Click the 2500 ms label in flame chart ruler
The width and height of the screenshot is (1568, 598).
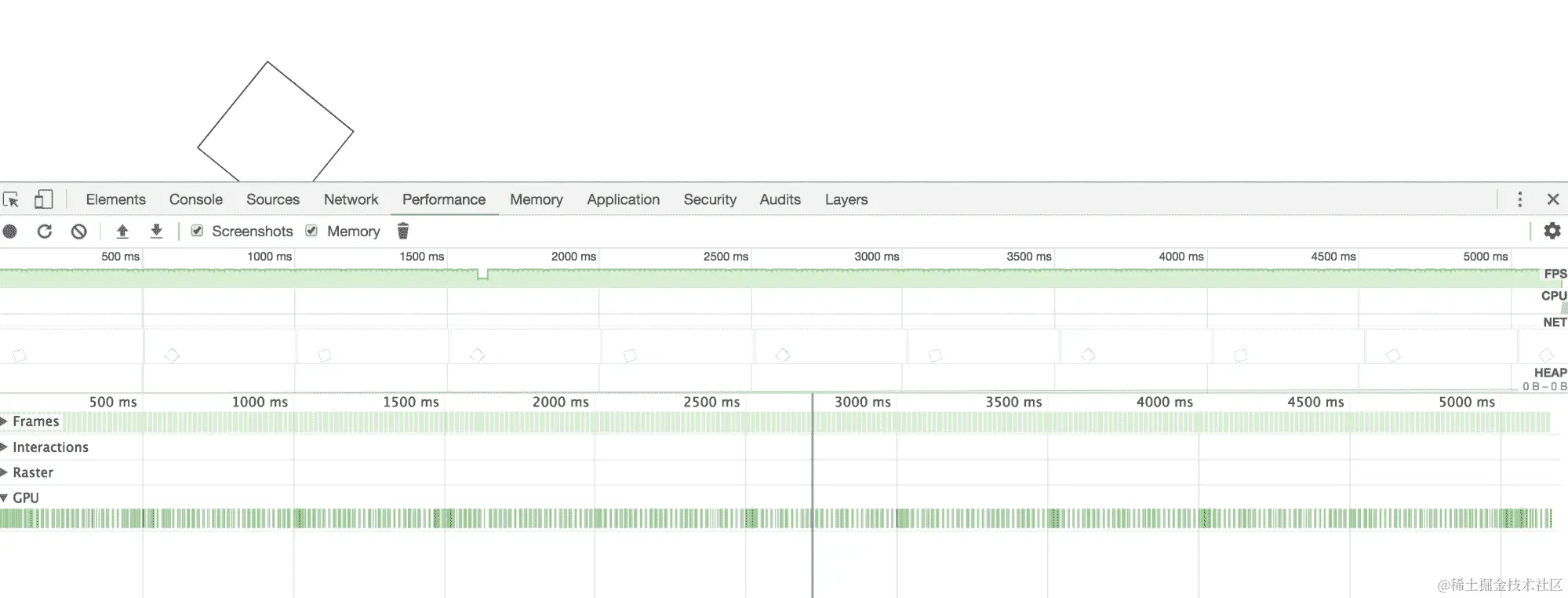(711, 402)
